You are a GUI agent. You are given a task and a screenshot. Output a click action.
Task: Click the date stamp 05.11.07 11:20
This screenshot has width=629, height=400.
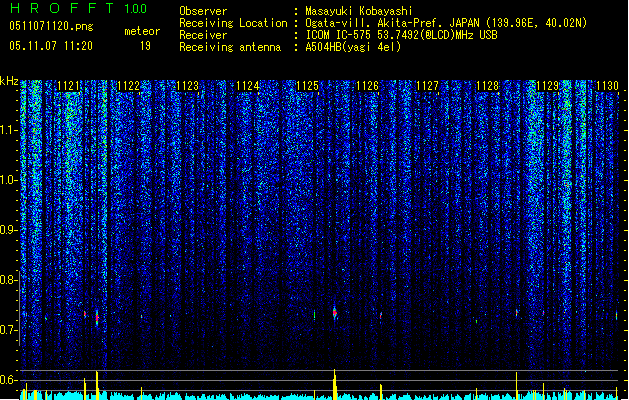[x=51, y=46]
